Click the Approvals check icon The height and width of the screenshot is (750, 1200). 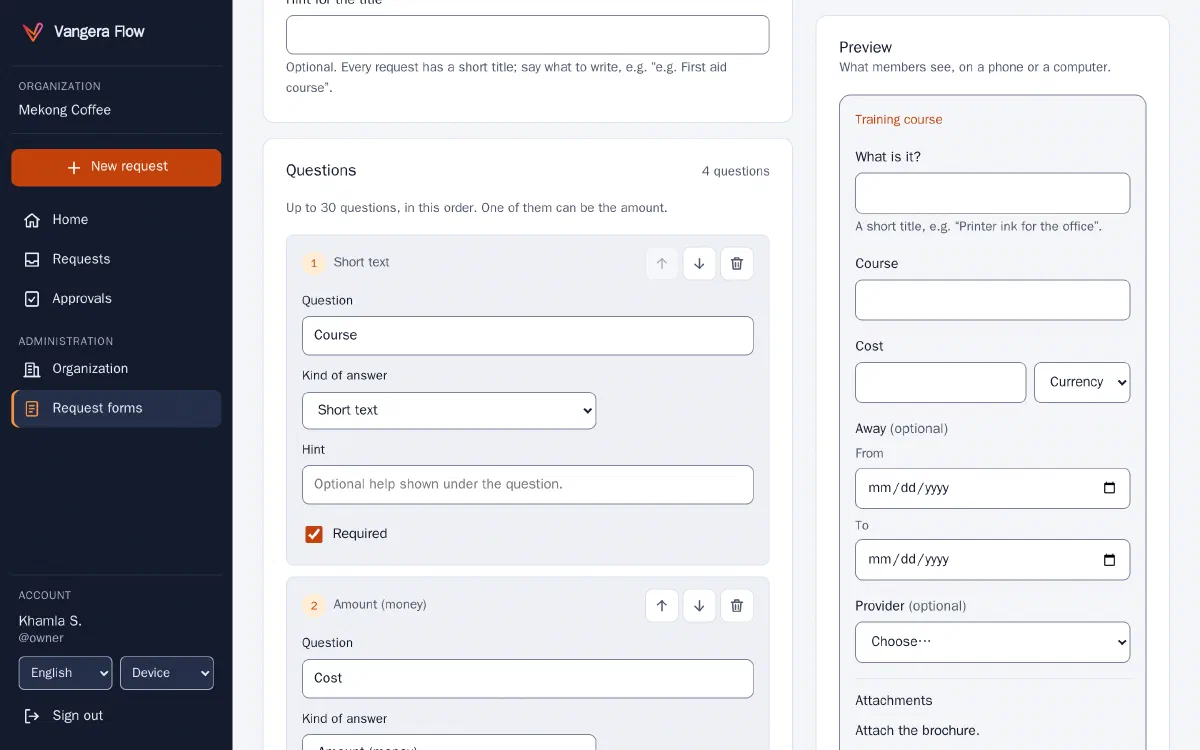point(32,299)
